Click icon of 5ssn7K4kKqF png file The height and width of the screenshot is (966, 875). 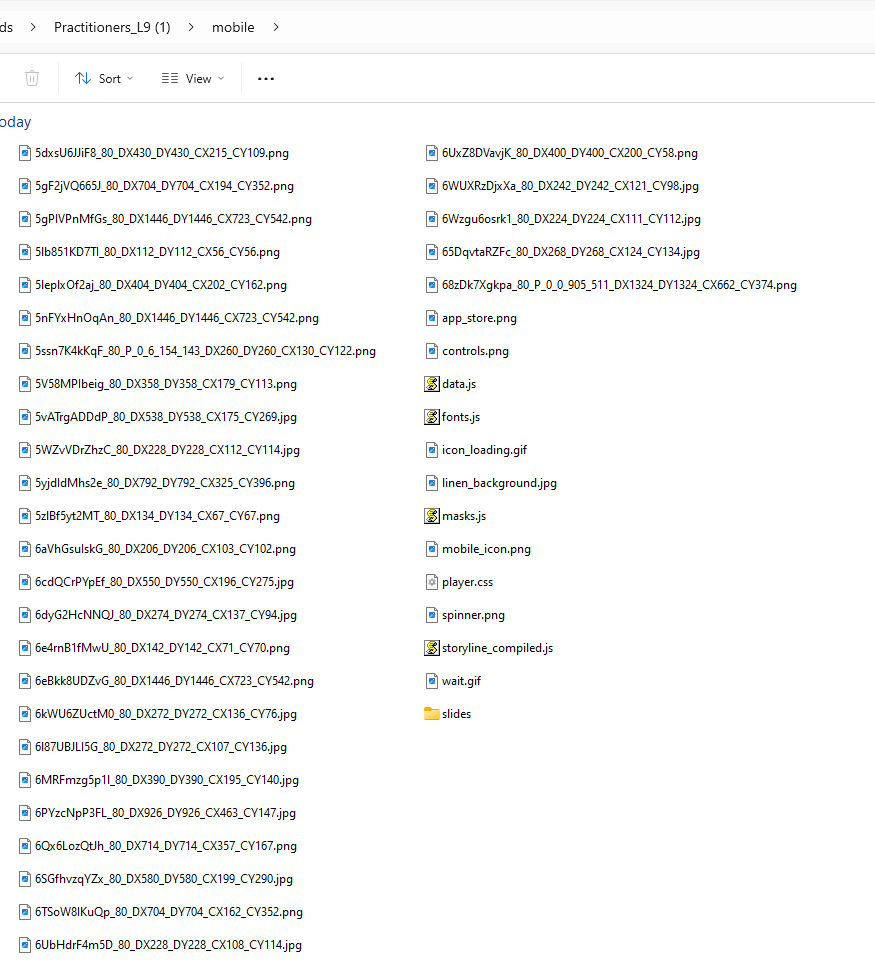tap(25, 351)
